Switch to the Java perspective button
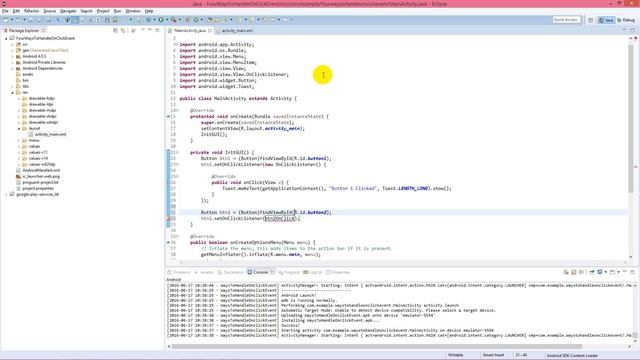 606,20
